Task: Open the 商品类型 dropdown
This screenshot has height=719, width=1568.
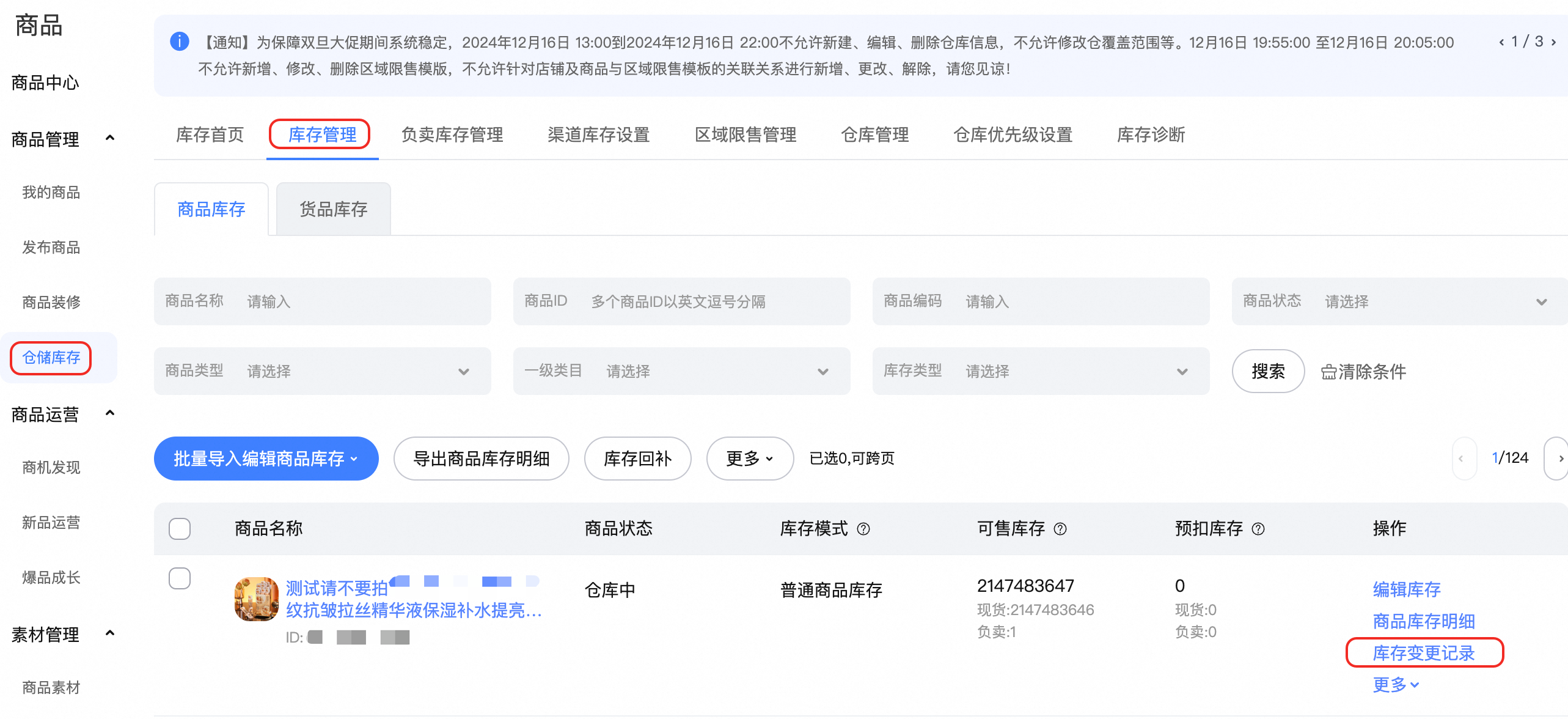Action: pos(323,371)
